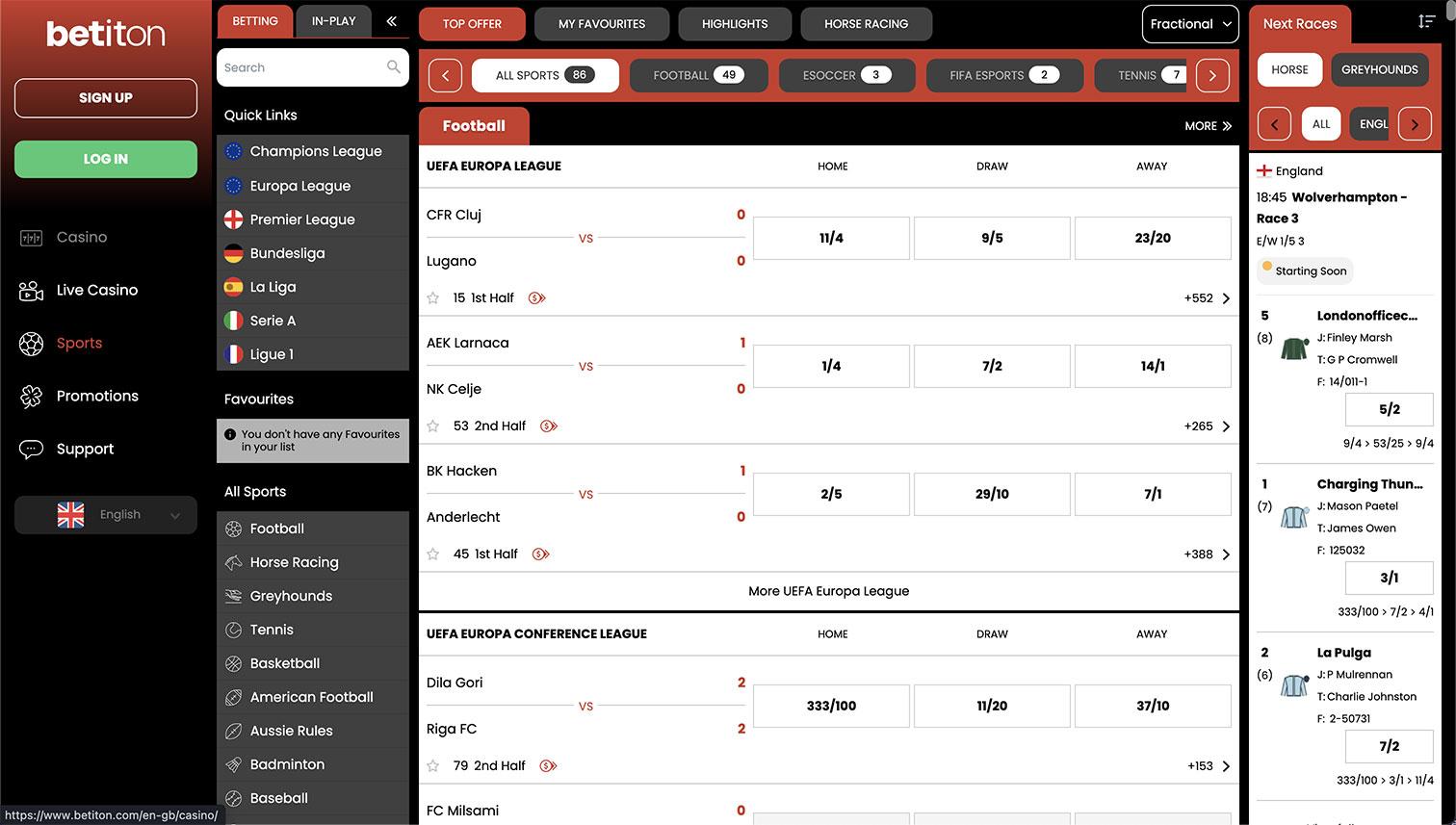Image resolution: width=1456 pixels, height=825 pixels.
Task: Star the BK Hacken vs Anderlecht match
Action: click(x=433, y=554)
